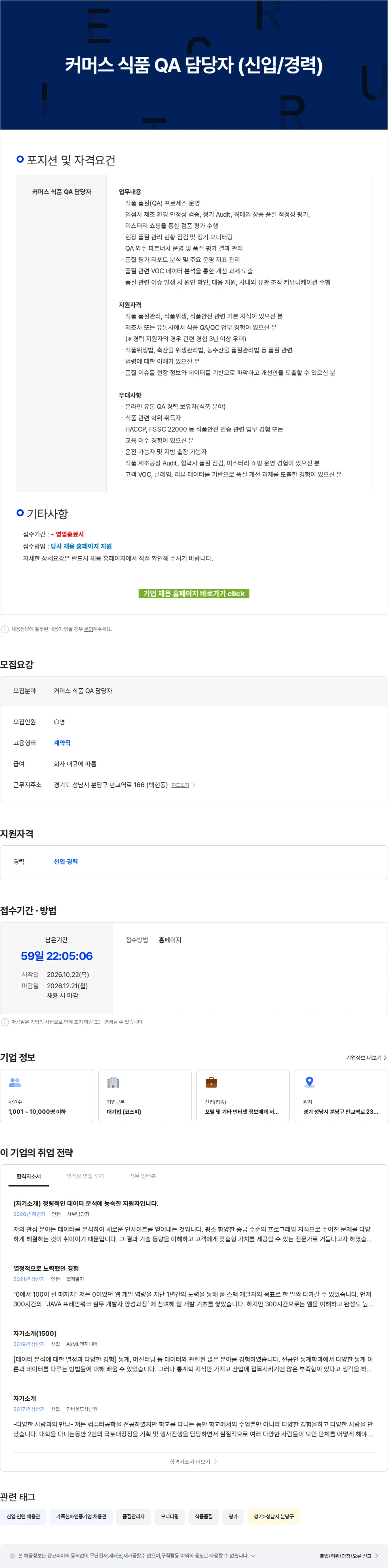The height and width of the screenshot is (1568, 388).
Task: Select the 식품품질 tag
Action: click(x=203, y=1517)
